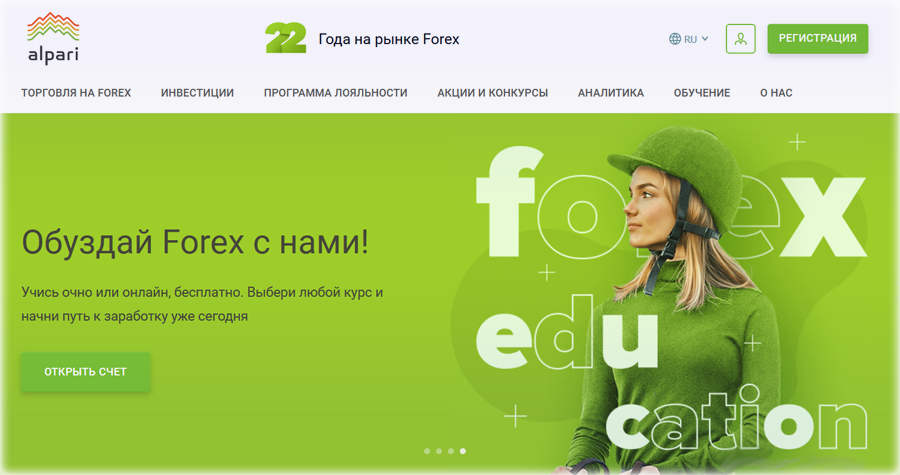Open the ТОРГОВЛЯ НА FOREX menu

tap(76, 93)
